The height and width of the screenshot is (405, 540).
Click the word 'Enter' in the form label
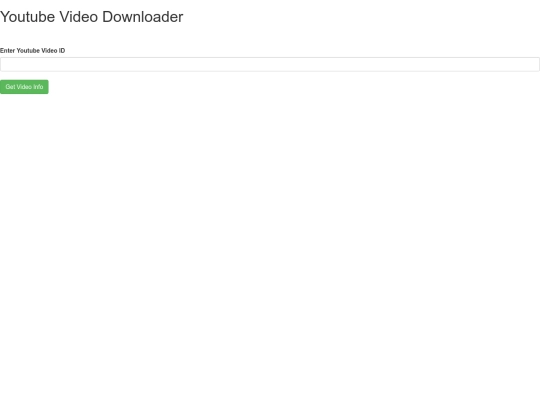pyautogui.click(x=7, y=51)
